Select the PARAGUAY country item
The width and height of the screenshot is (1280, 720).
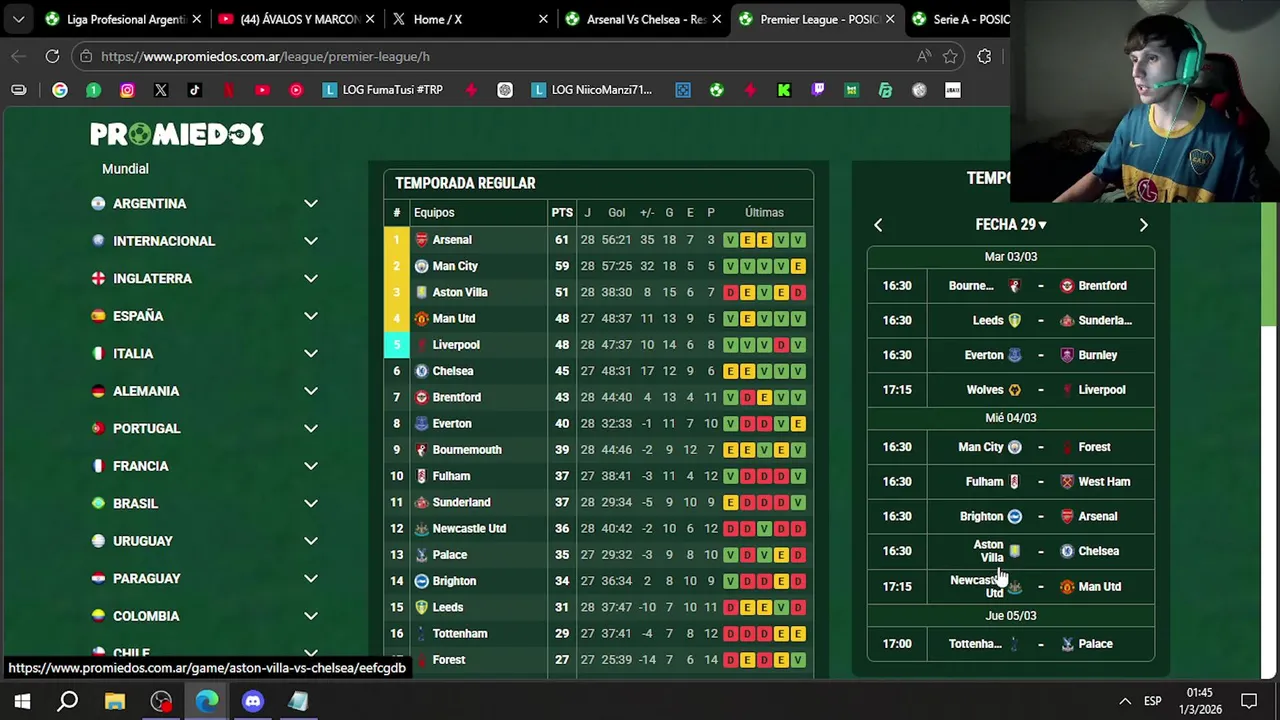[205, 578]
